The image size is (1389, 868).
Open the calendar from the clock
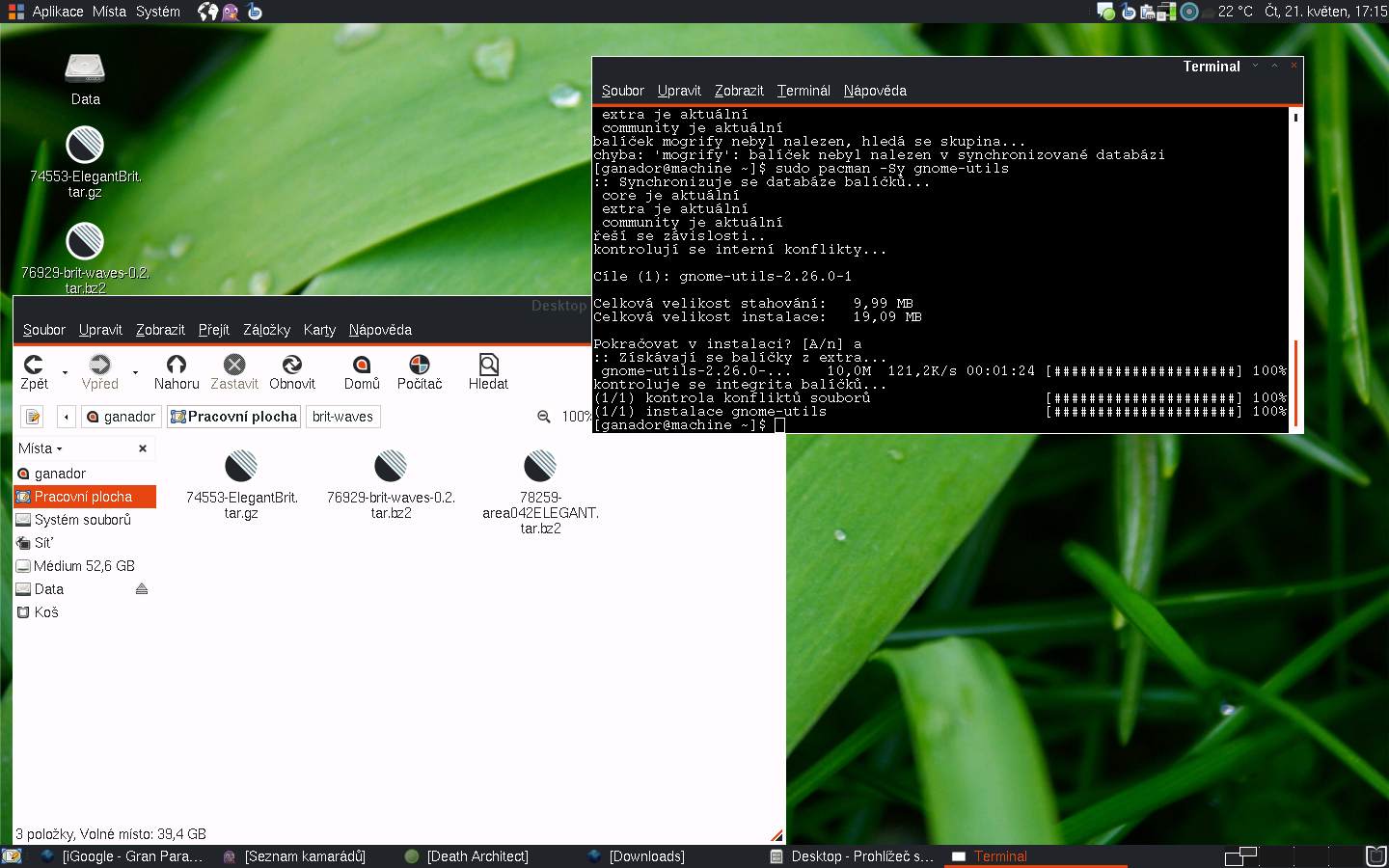1325,12
